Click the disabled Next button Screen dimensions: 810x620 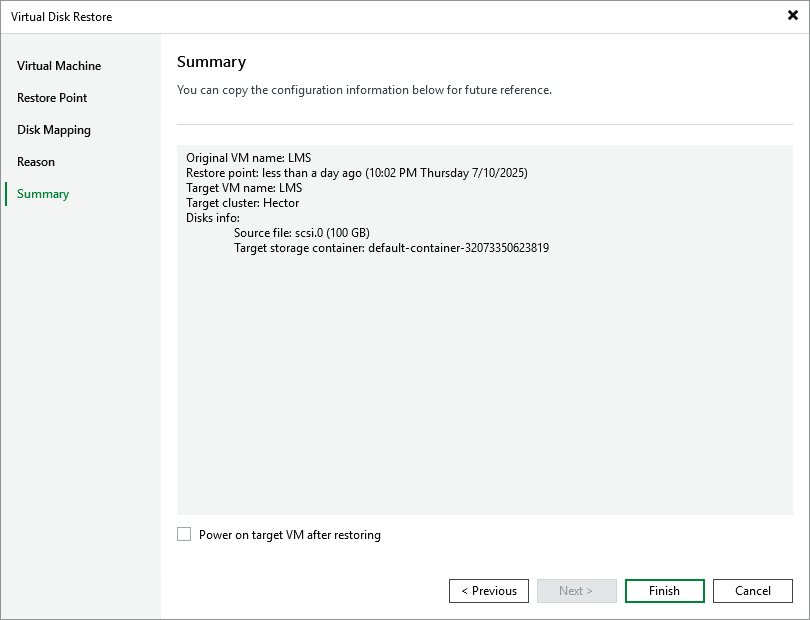coord(576,590)
